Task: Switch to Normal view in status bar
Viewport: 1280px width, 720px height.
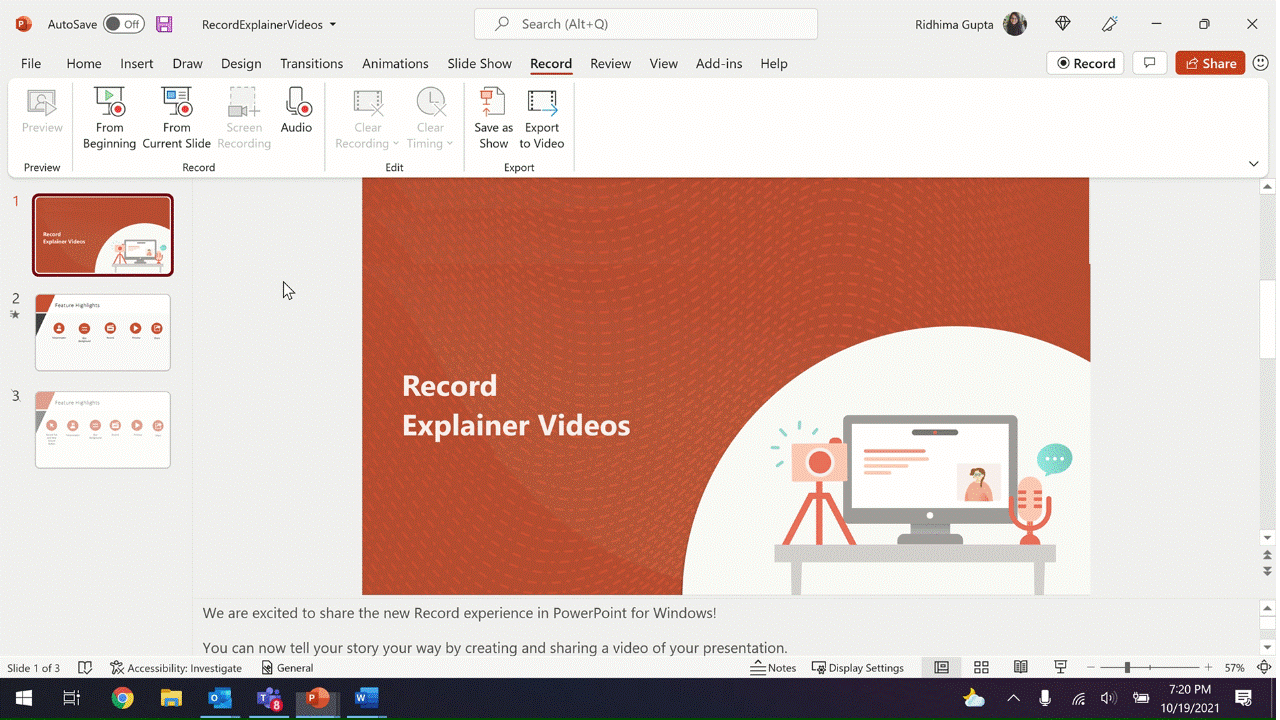Action: [x=941, y=668]
